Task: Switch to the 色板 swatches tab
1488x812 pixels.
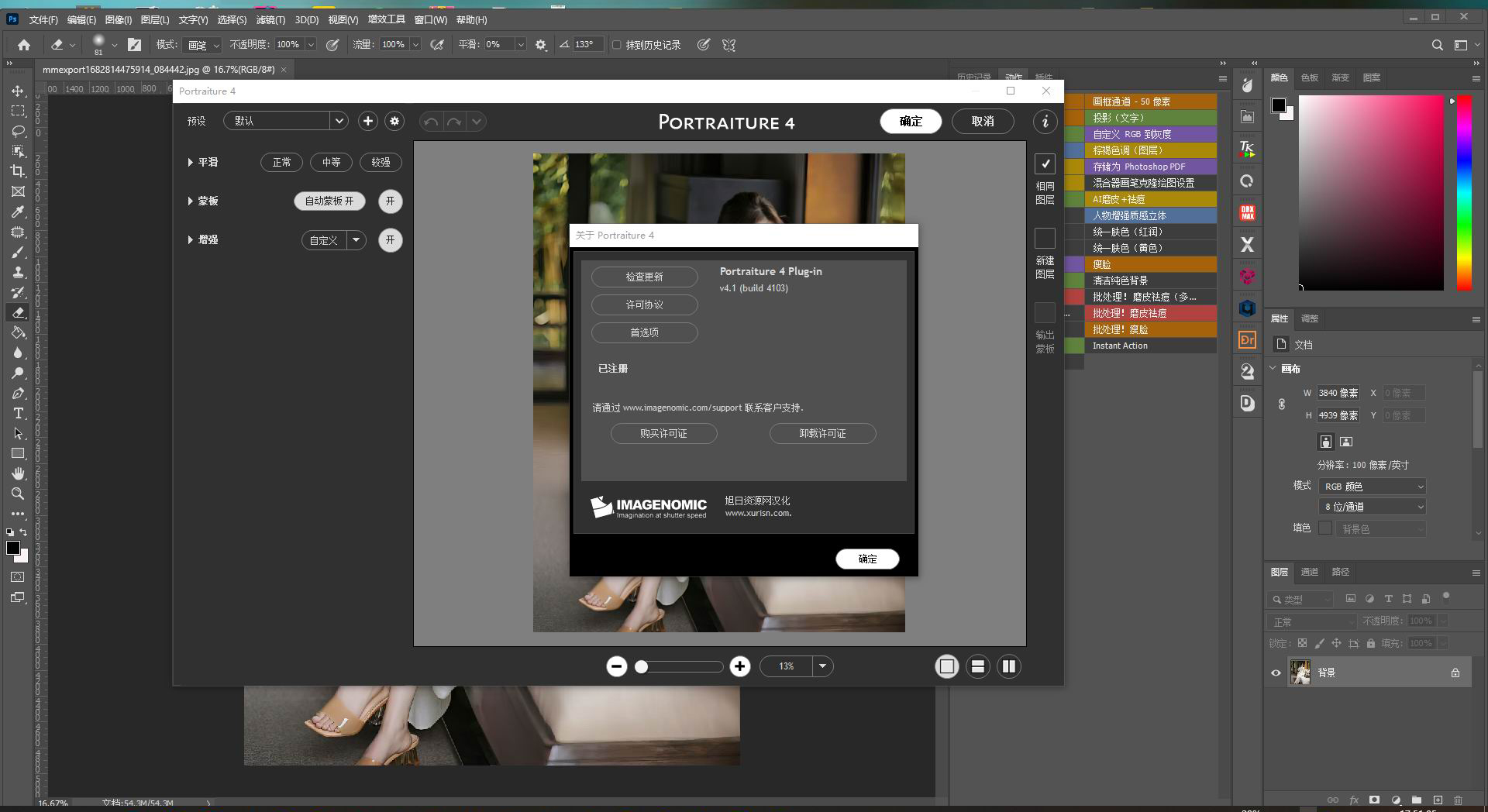Action: pyautogui.click(x=1310, y=77)
